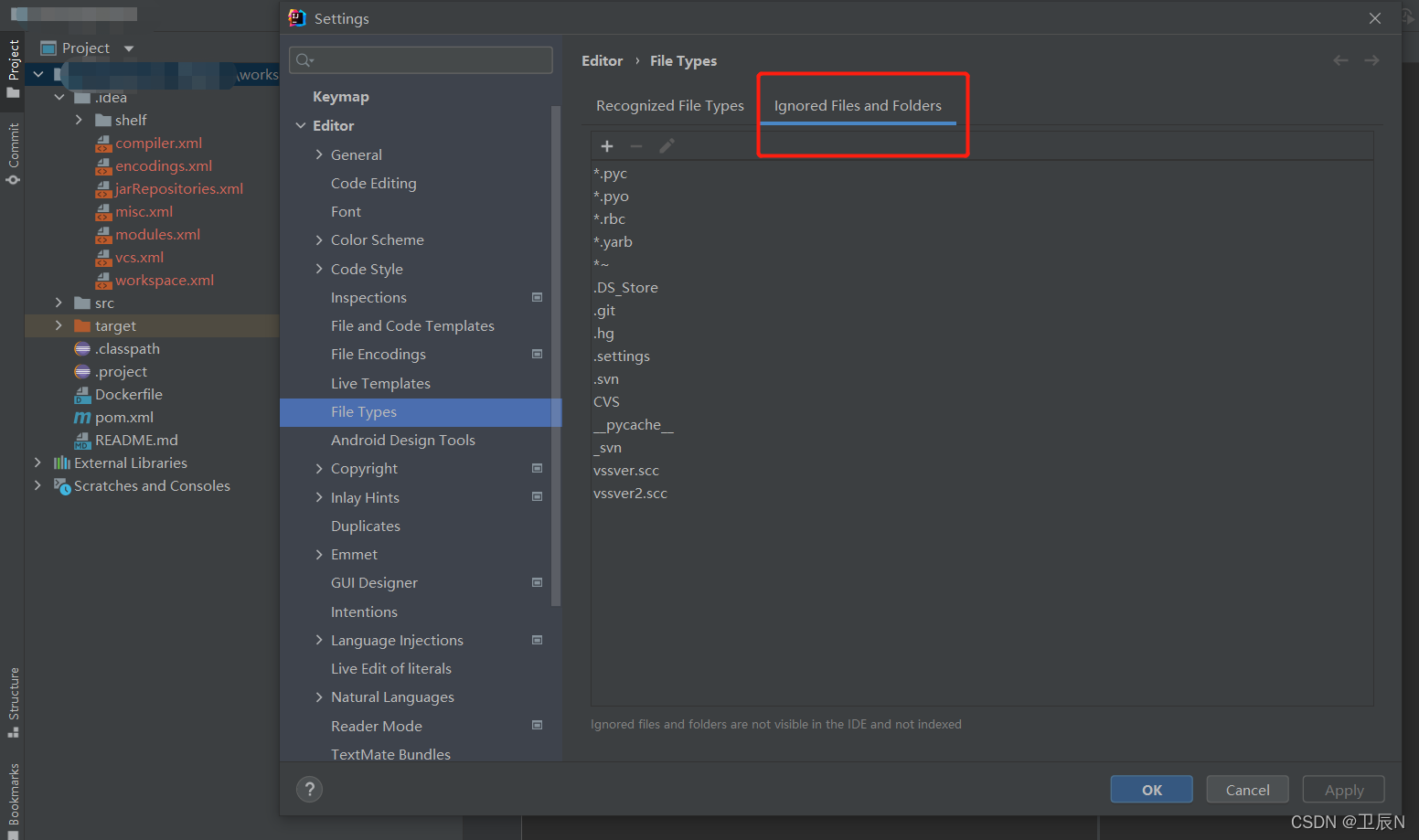The height and width of the screenshot is (840, 1419).
Task: Remove the selected ignored pattern
Action: [636, 146]
